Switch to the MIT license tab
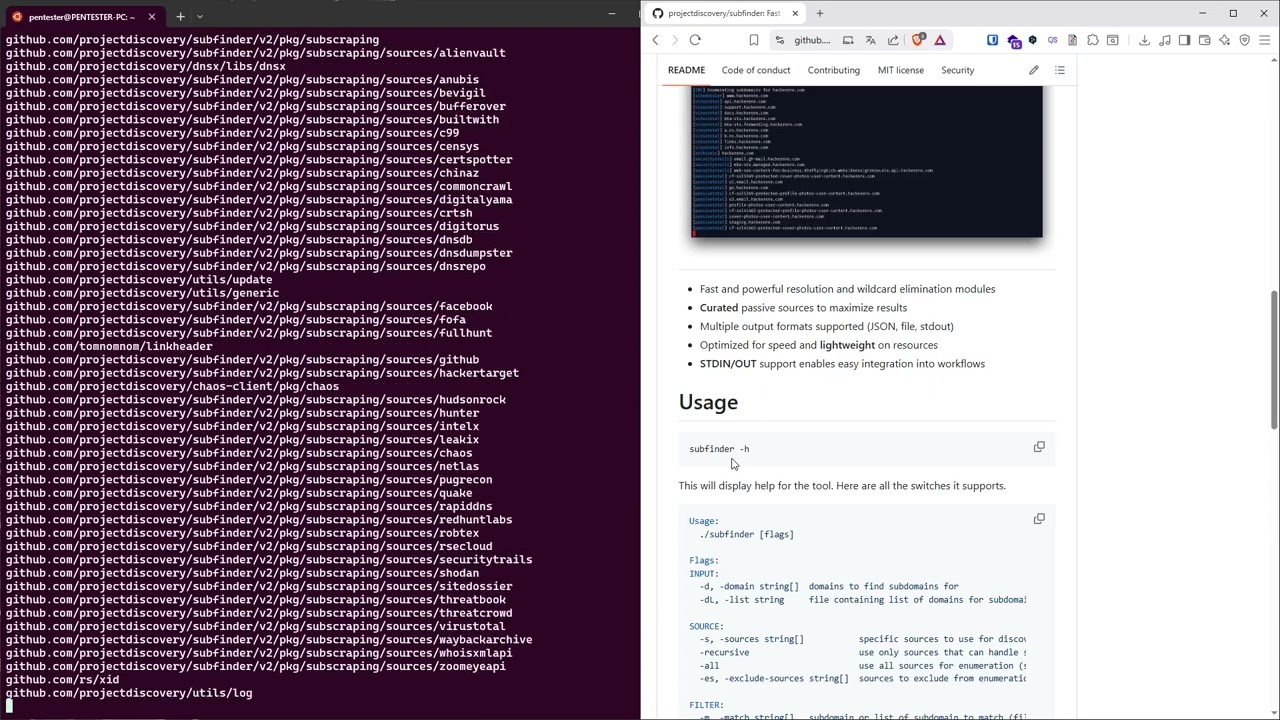Image resolution: width=1280 pixels, height=720 pixels. [901, 70]
